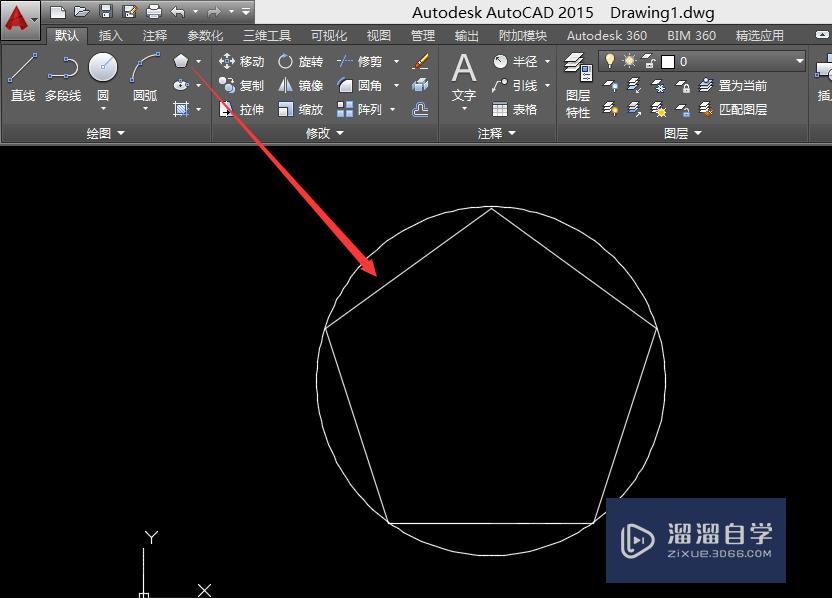
Task: Select the 复制 copy tool
Action: coord(241,85)
